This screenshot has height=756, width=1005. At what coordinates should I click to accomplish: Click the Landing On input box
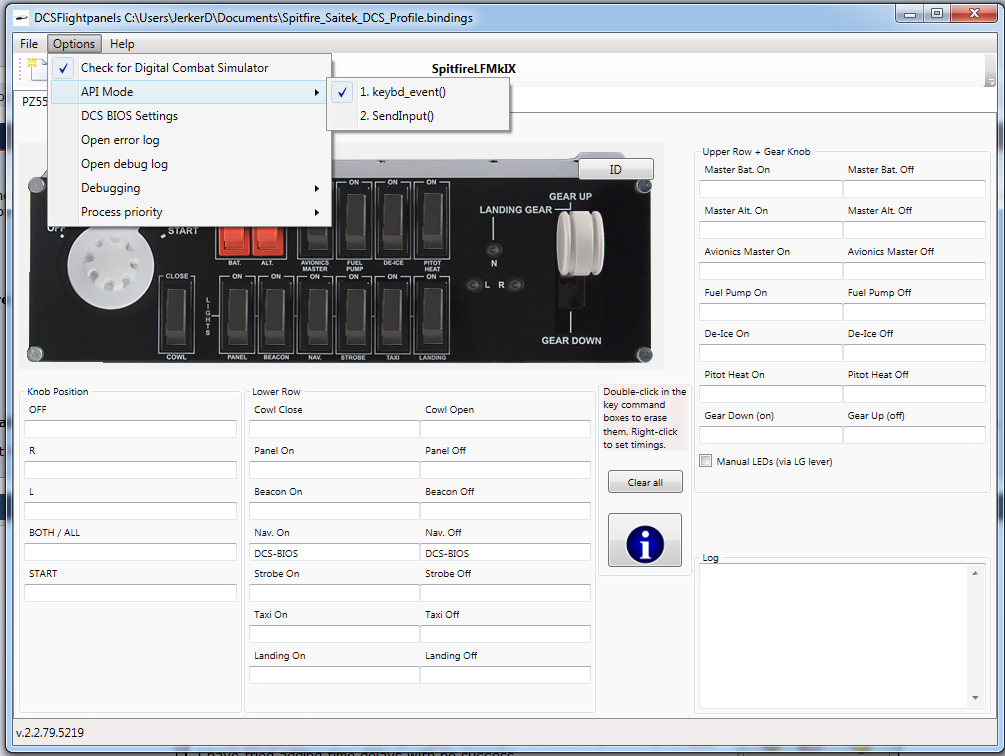(335, 675)
